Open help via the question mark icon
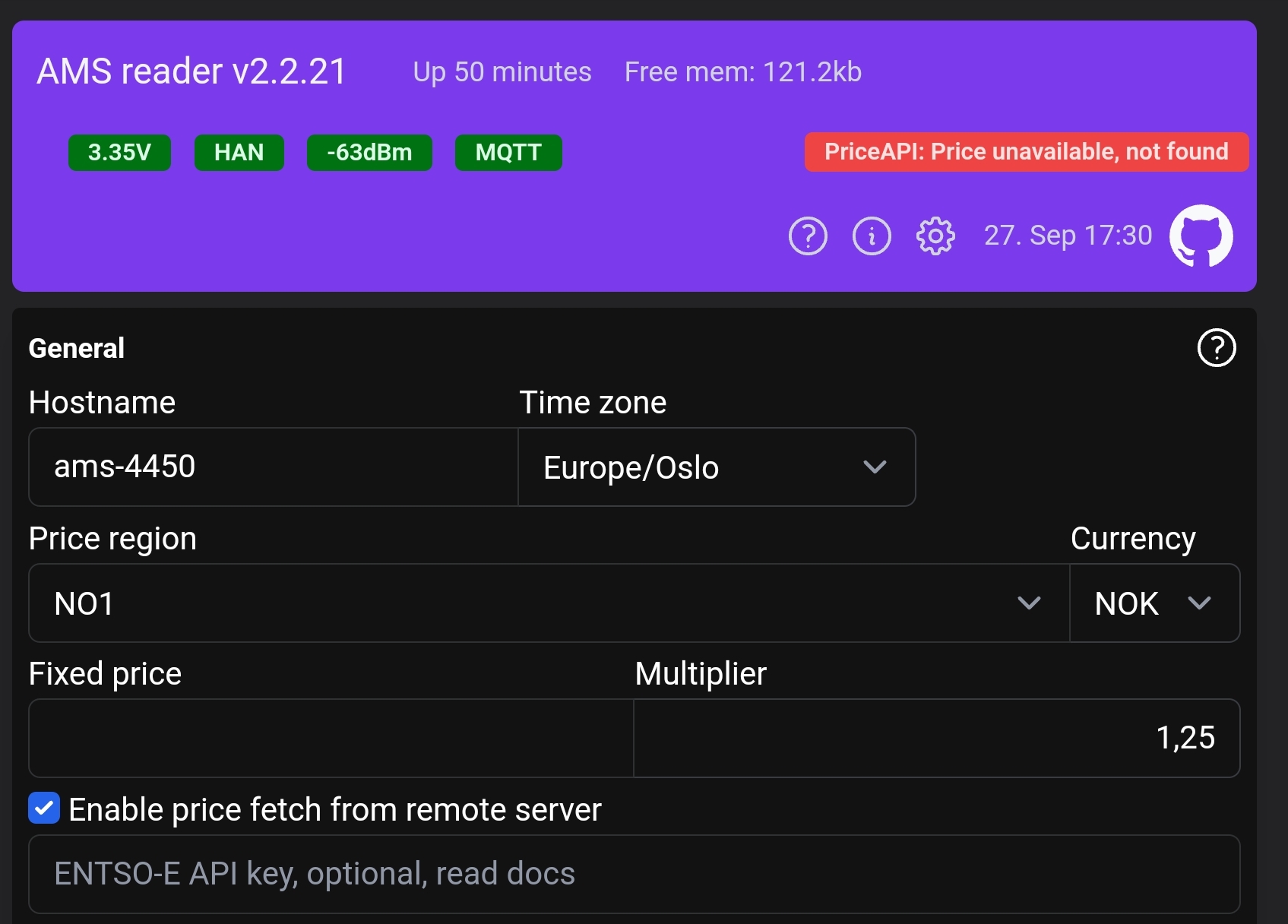Screen dimensions: 1288x924 click(808, 236)
